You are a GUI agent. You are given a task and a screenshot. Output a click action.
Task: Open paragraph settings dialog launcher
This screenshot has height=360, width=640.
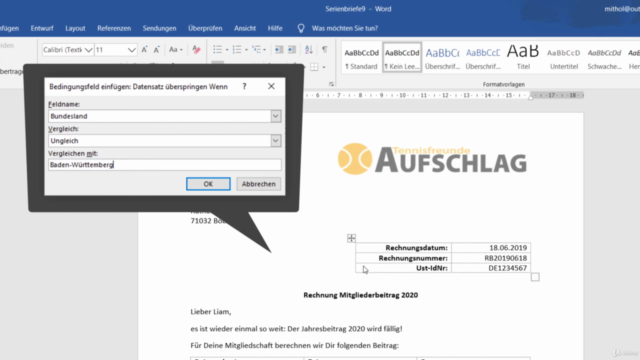pos(331,84)
